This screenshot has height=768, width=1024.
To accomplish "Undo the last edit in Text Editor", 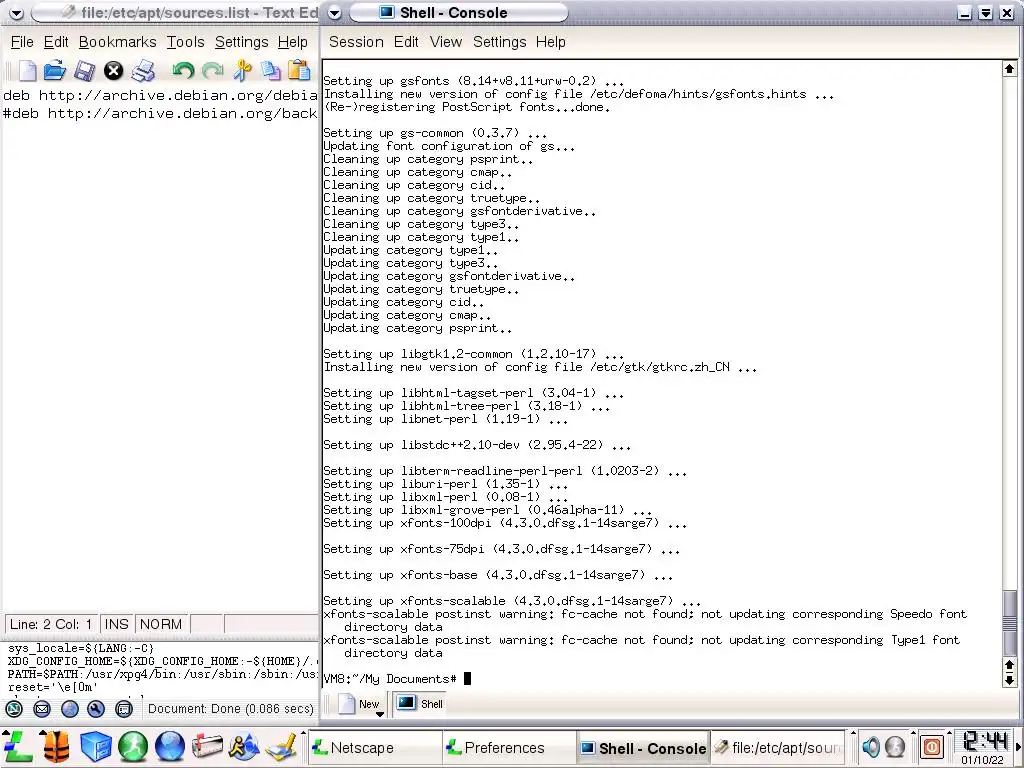I will (184, 71).
